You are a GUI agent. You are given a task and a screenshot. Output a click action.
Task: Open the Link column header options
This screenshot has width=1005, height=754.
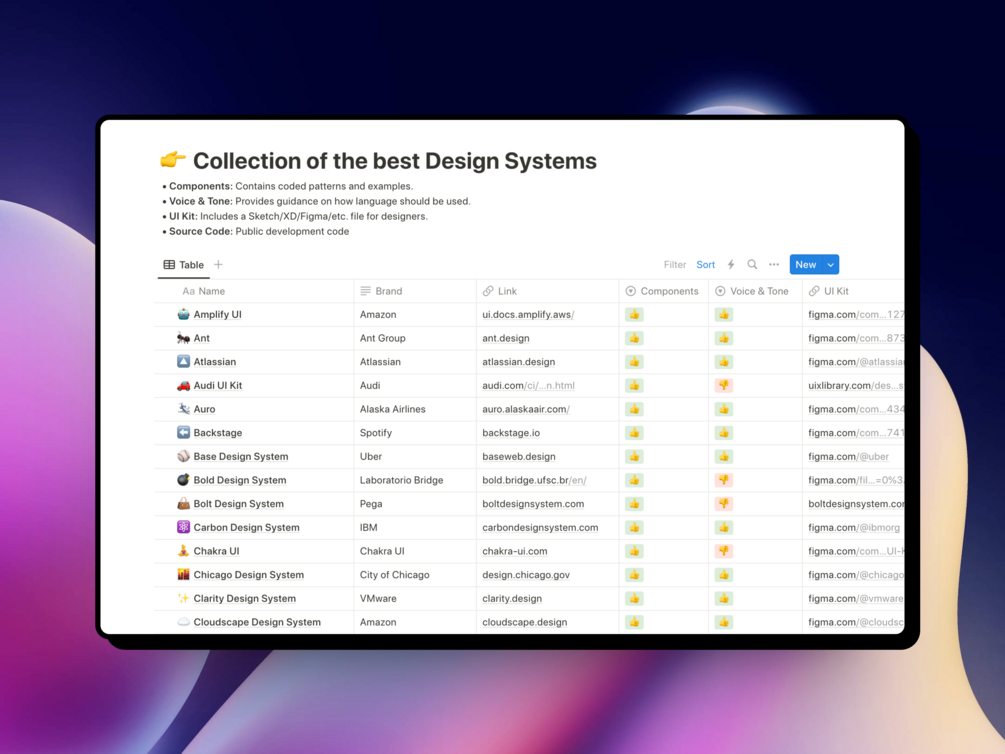pos(500,291)
